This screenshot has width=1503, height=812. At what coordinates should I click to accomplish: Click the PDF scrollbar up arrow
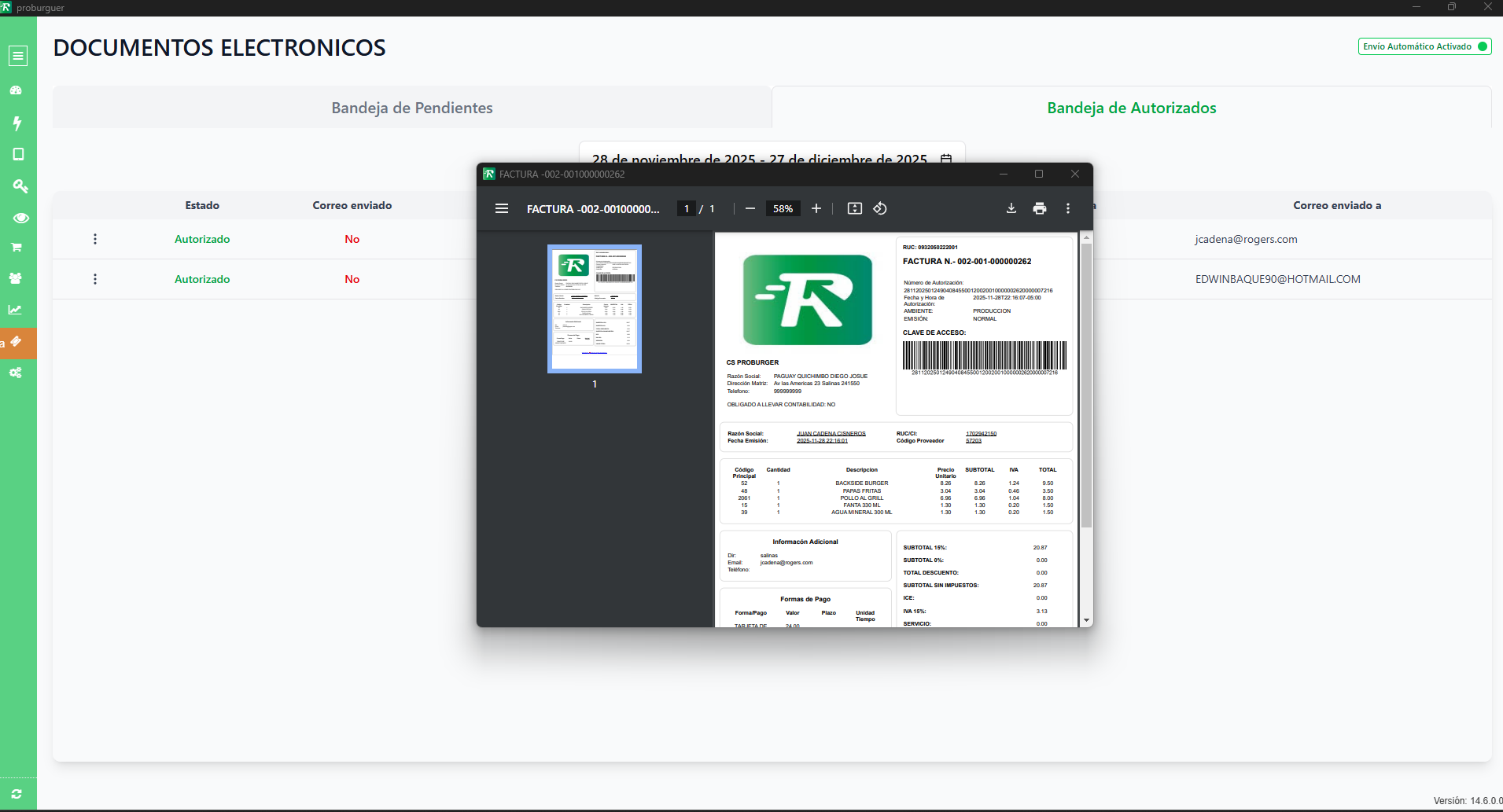1087,237
